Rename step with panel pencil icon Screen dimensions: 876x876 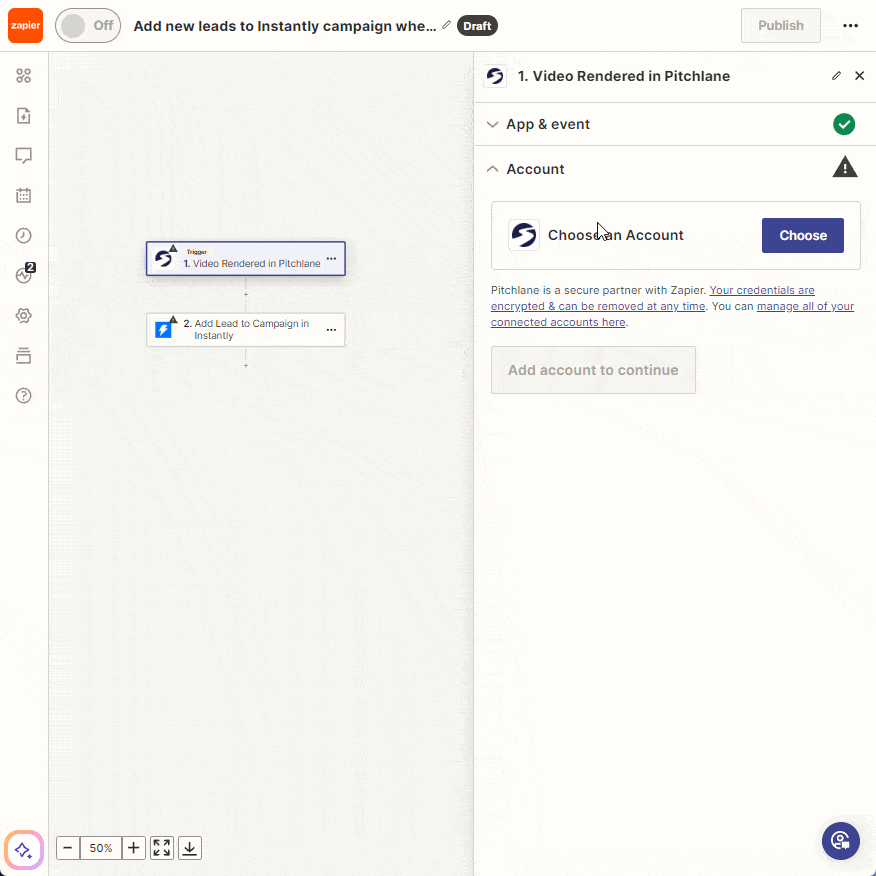(x=836, y=75)
